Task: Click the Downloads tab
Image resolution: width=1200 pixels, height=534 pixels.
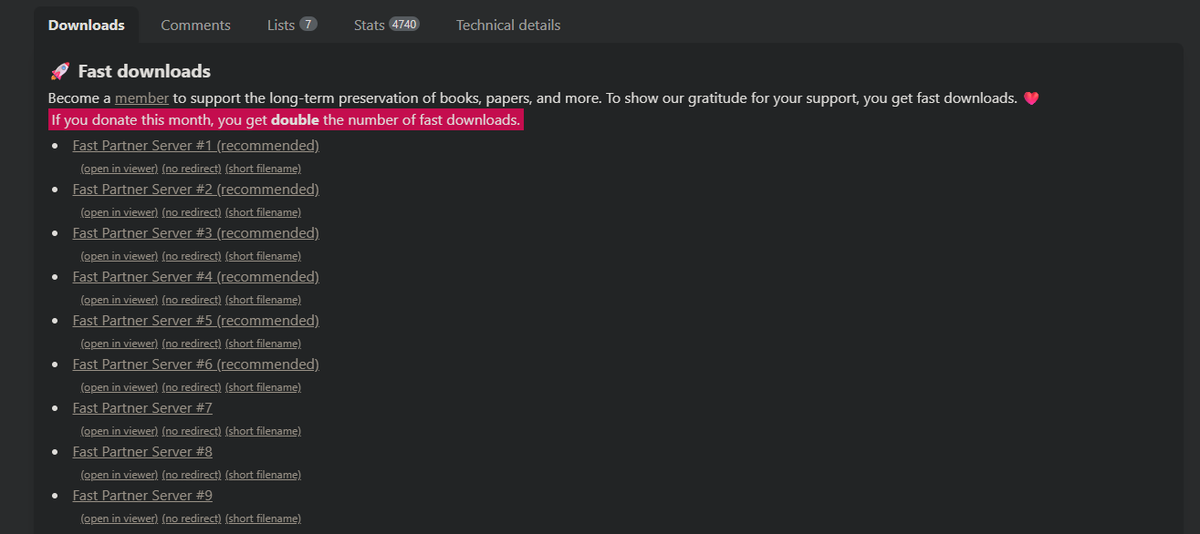Action: click(86, 25)
